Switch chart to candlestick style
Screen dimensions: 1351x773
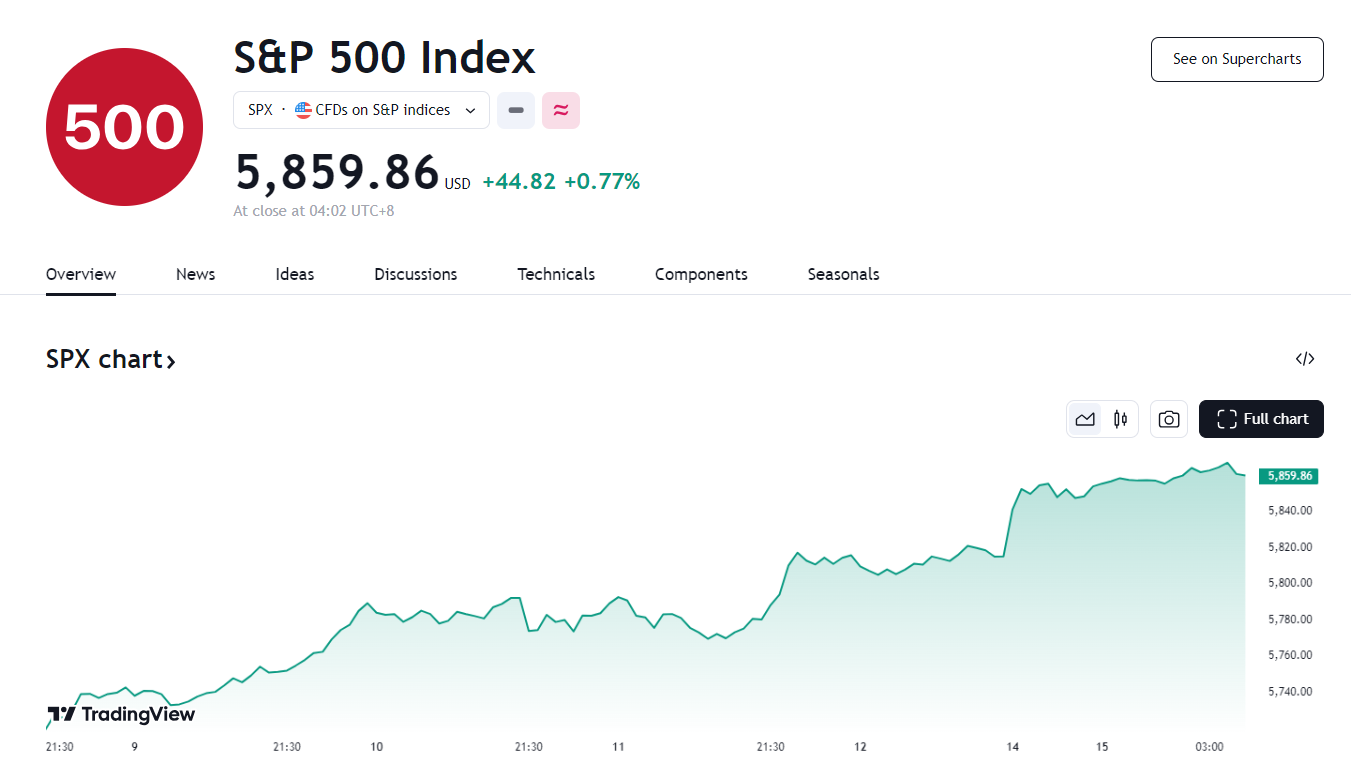1120,419
